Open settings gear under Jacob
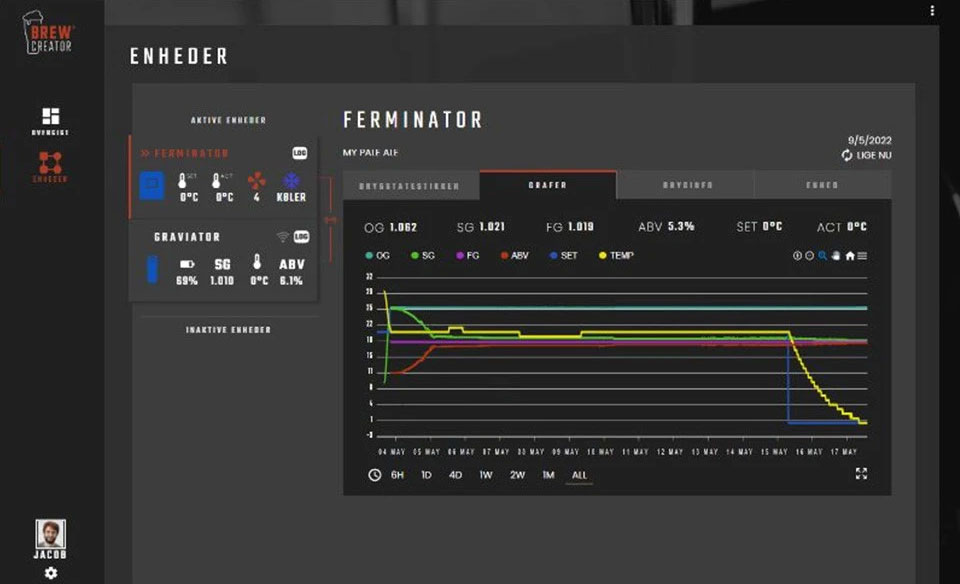This screenshot has width=960, height=584. 51,573
